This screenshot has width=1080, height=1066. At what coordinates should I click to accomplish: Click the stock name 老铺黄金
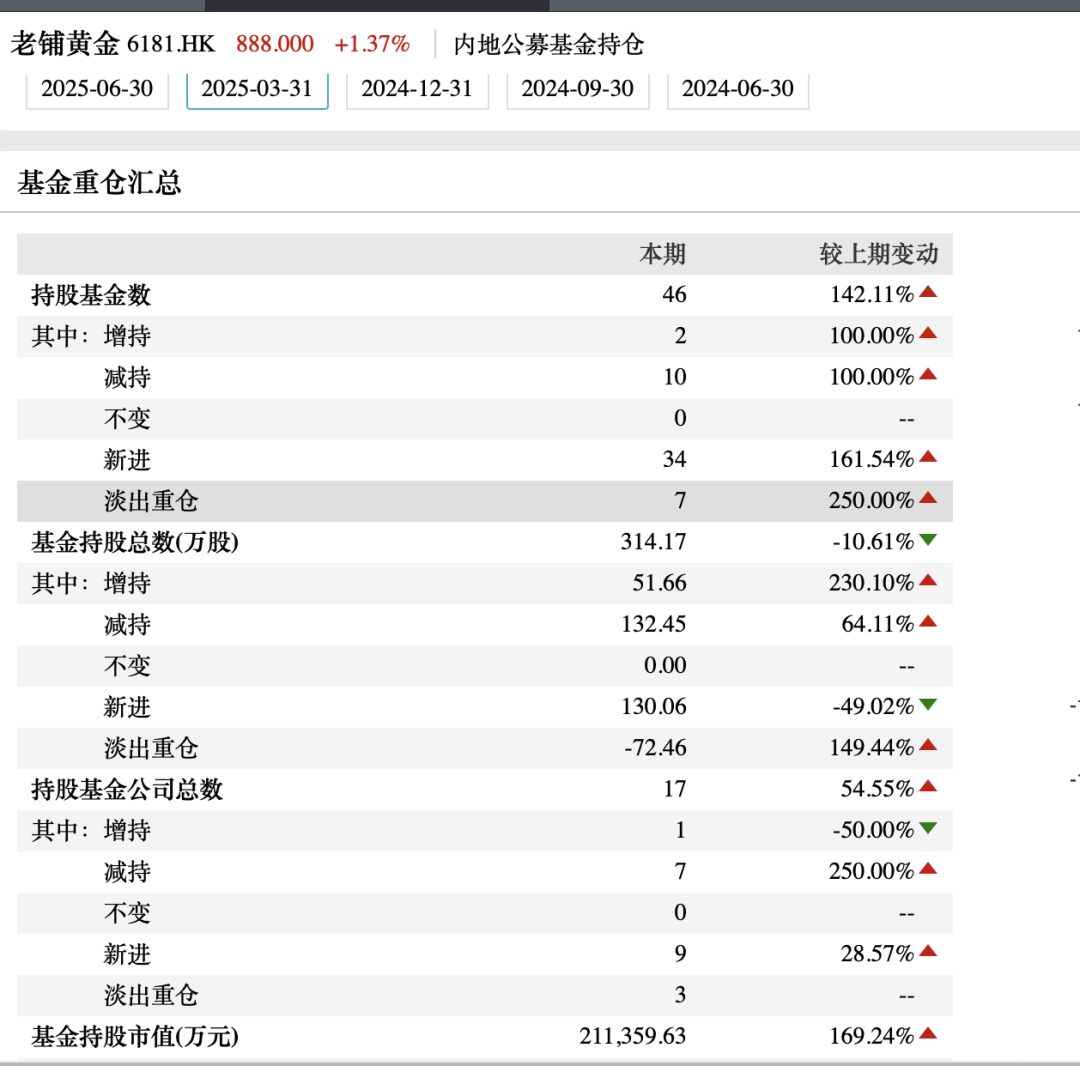(62, 44)
